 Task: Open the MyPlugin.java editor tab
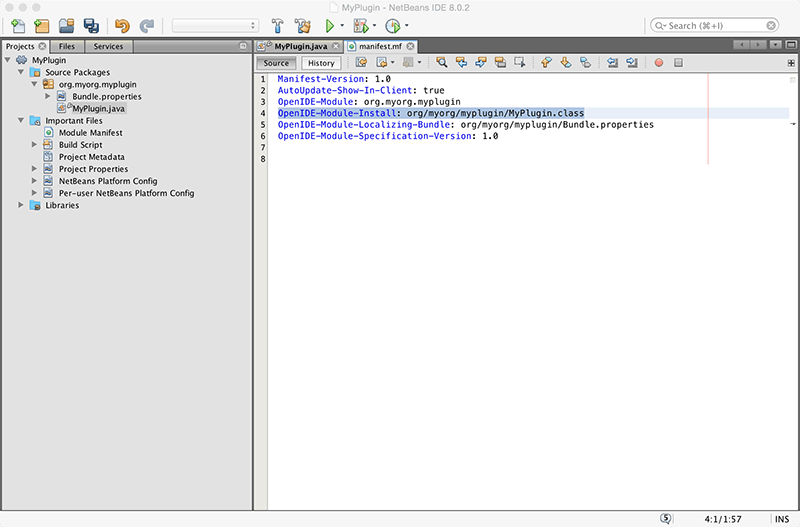pyautogui.click(x=301, y=46)
